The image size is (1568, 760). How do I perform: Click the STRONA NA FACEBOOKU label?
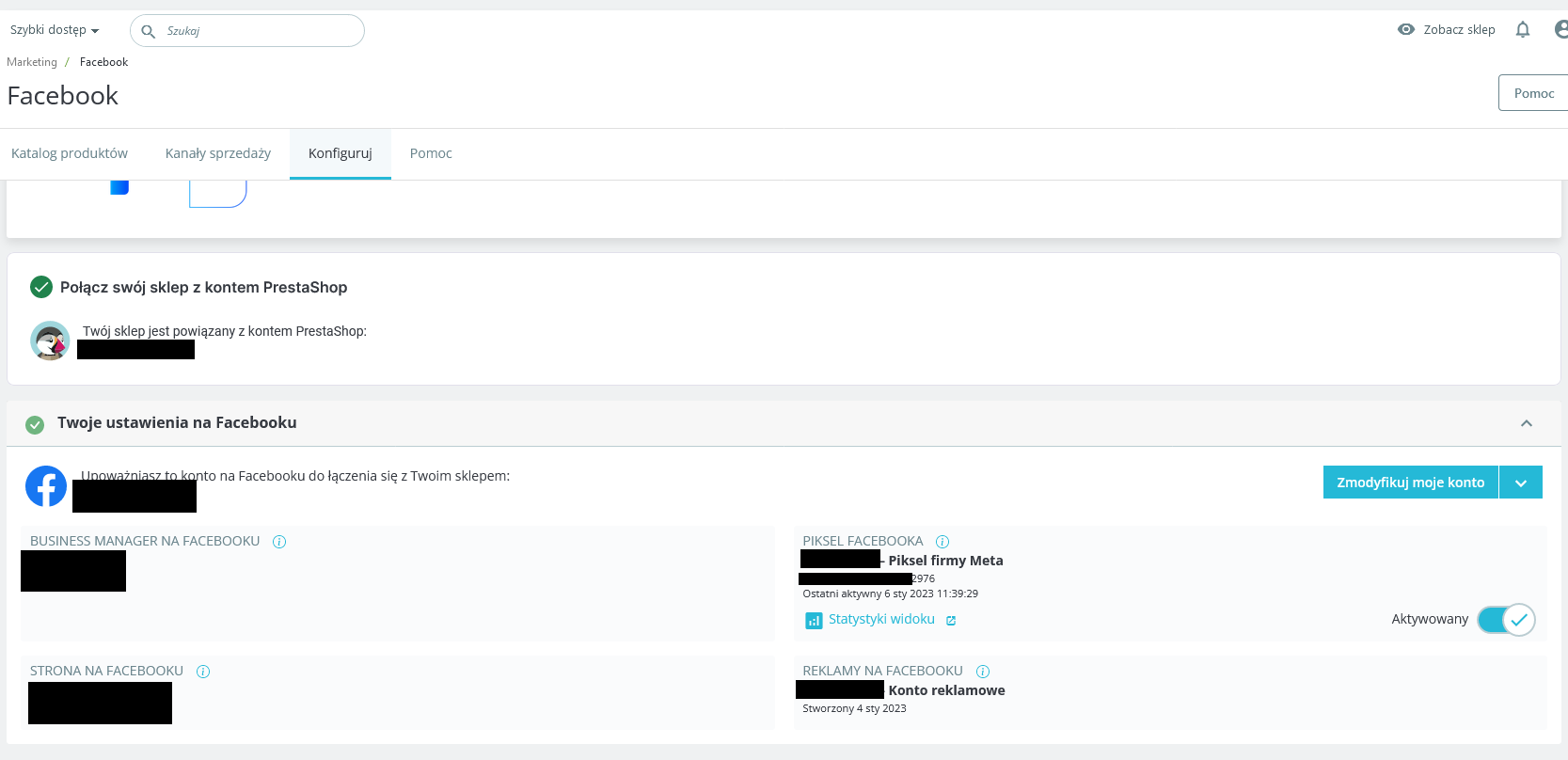pyautogui.click(x=106, y=671)
